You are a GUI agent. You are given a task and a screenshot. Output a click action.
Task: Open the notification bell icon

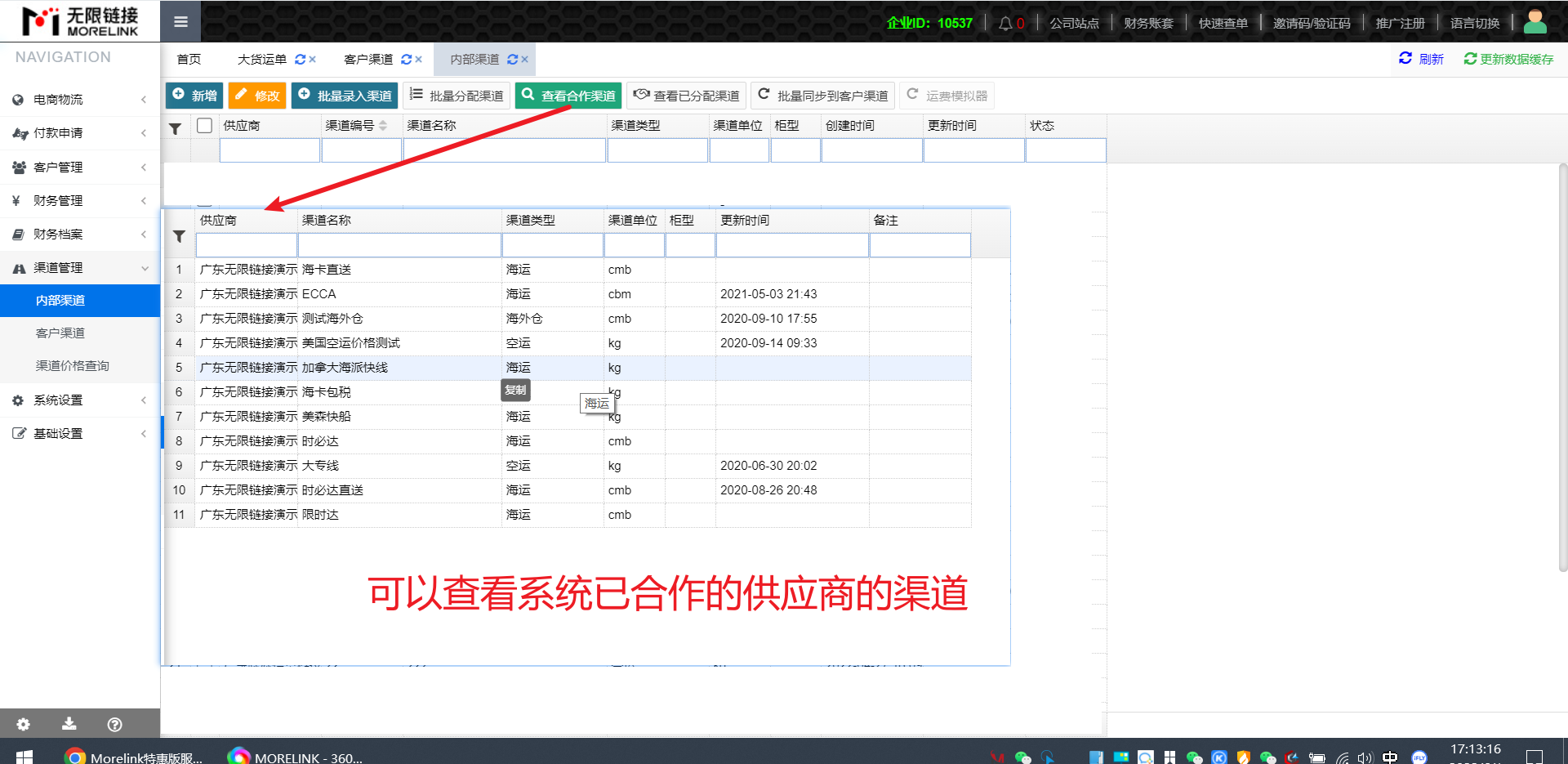coord(1005,23)
